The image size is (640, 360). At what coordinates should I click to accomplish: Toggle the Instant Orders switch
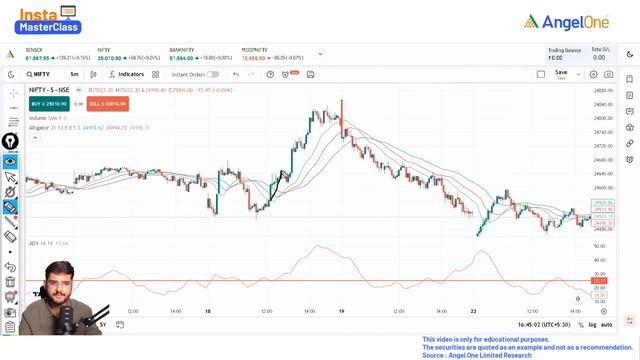tap(213, 74)
